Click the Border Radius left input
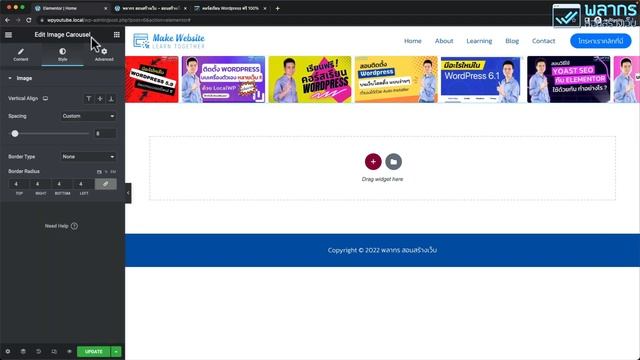 84,184
